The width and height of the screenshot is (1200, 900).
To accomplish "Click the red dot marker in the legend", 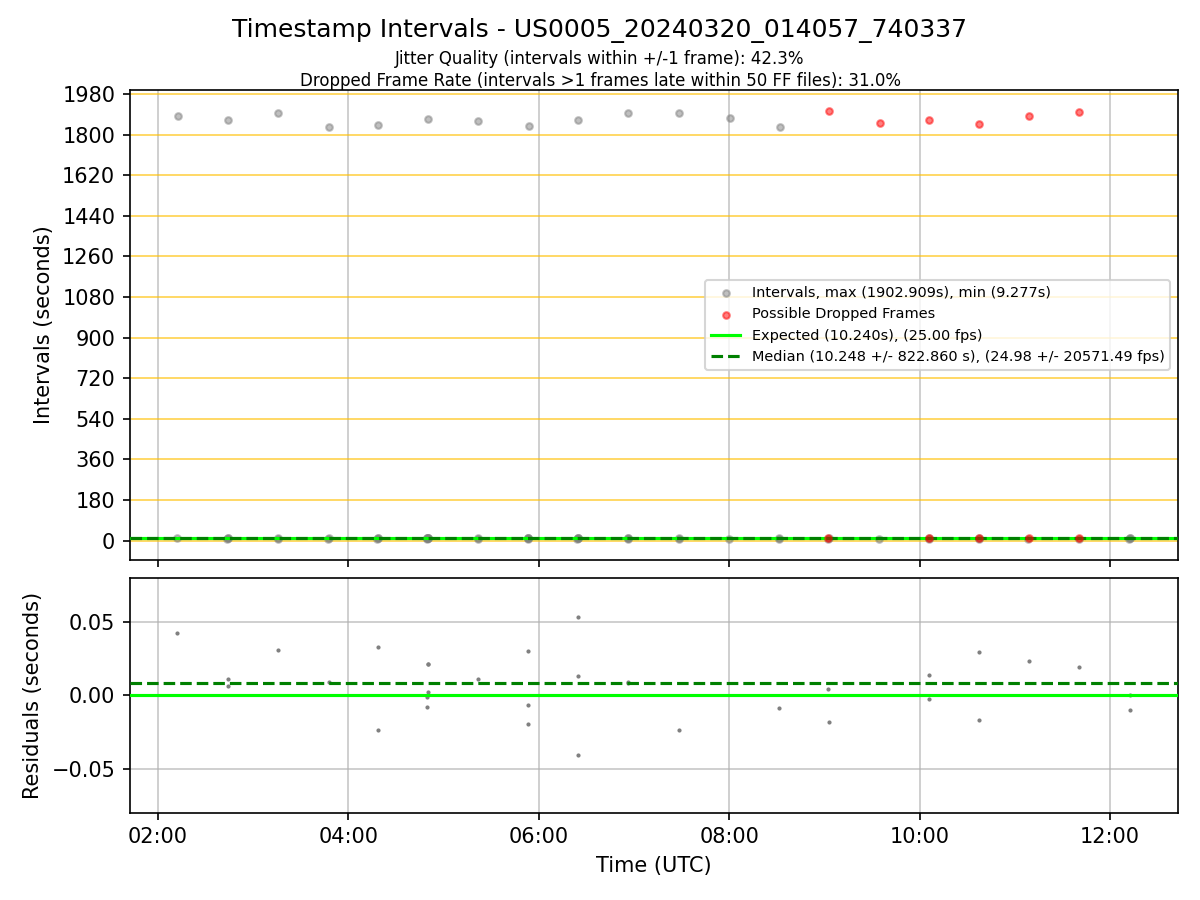I will [727, 314].
